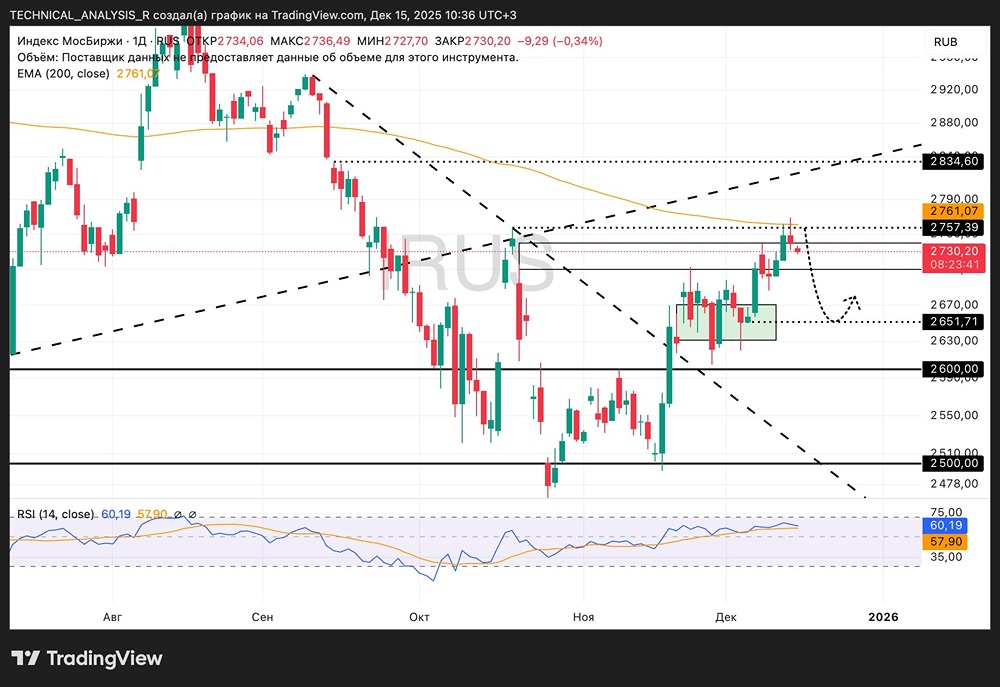The width and height of the screenshot is (1000, 687).
Task: Click the 35,00 RSI axis tick
Action: (946, 557)
